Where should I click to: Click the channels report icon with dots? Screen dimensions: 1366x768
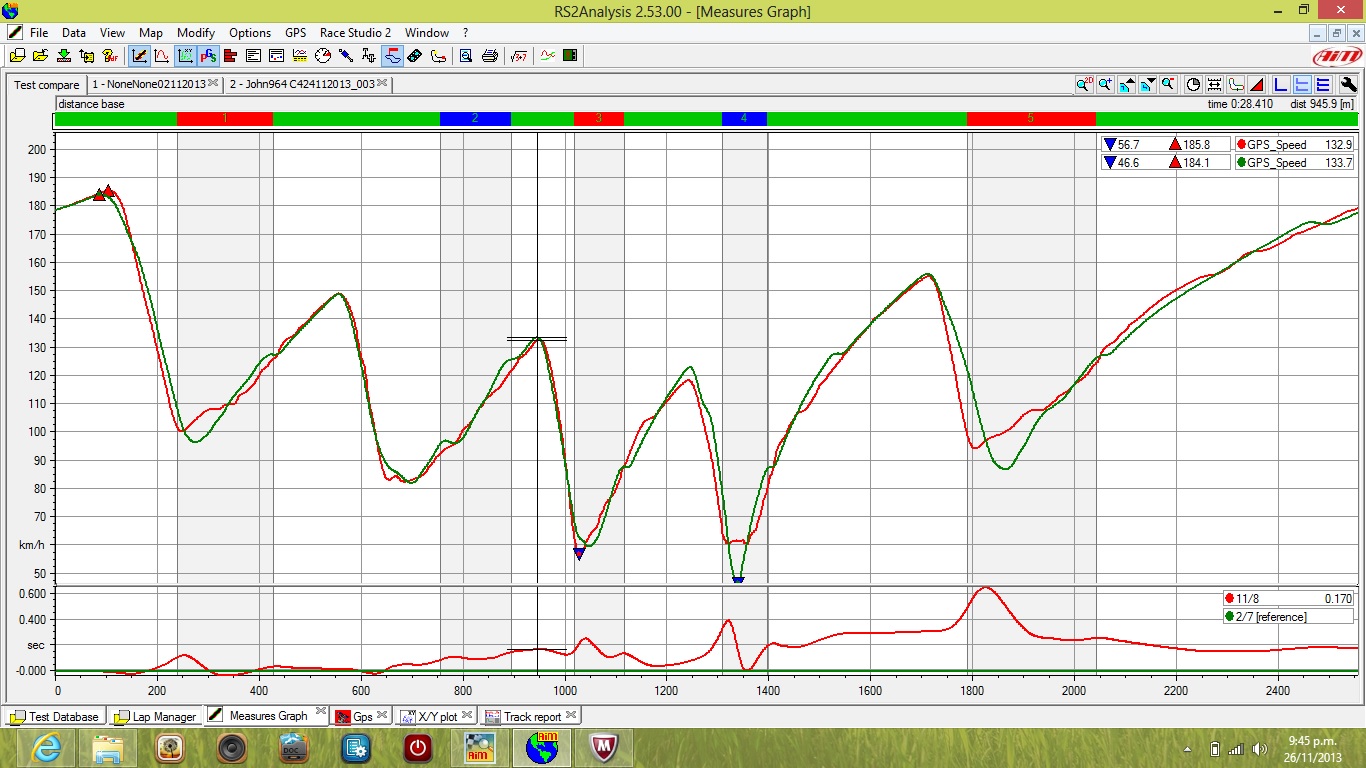coord(276,55)
